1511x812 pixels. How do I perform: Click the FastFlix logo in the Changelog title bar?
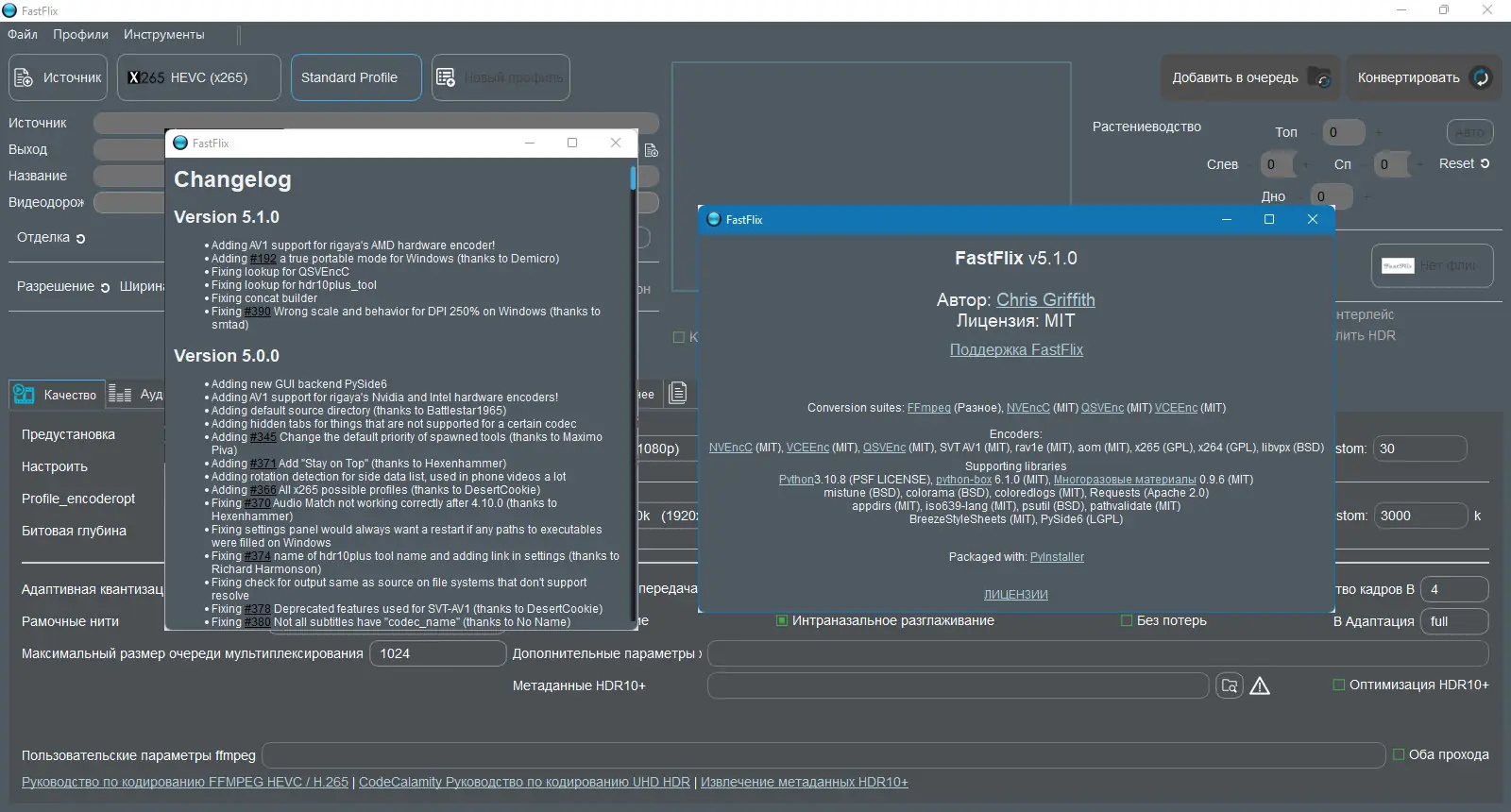[181, 143]
